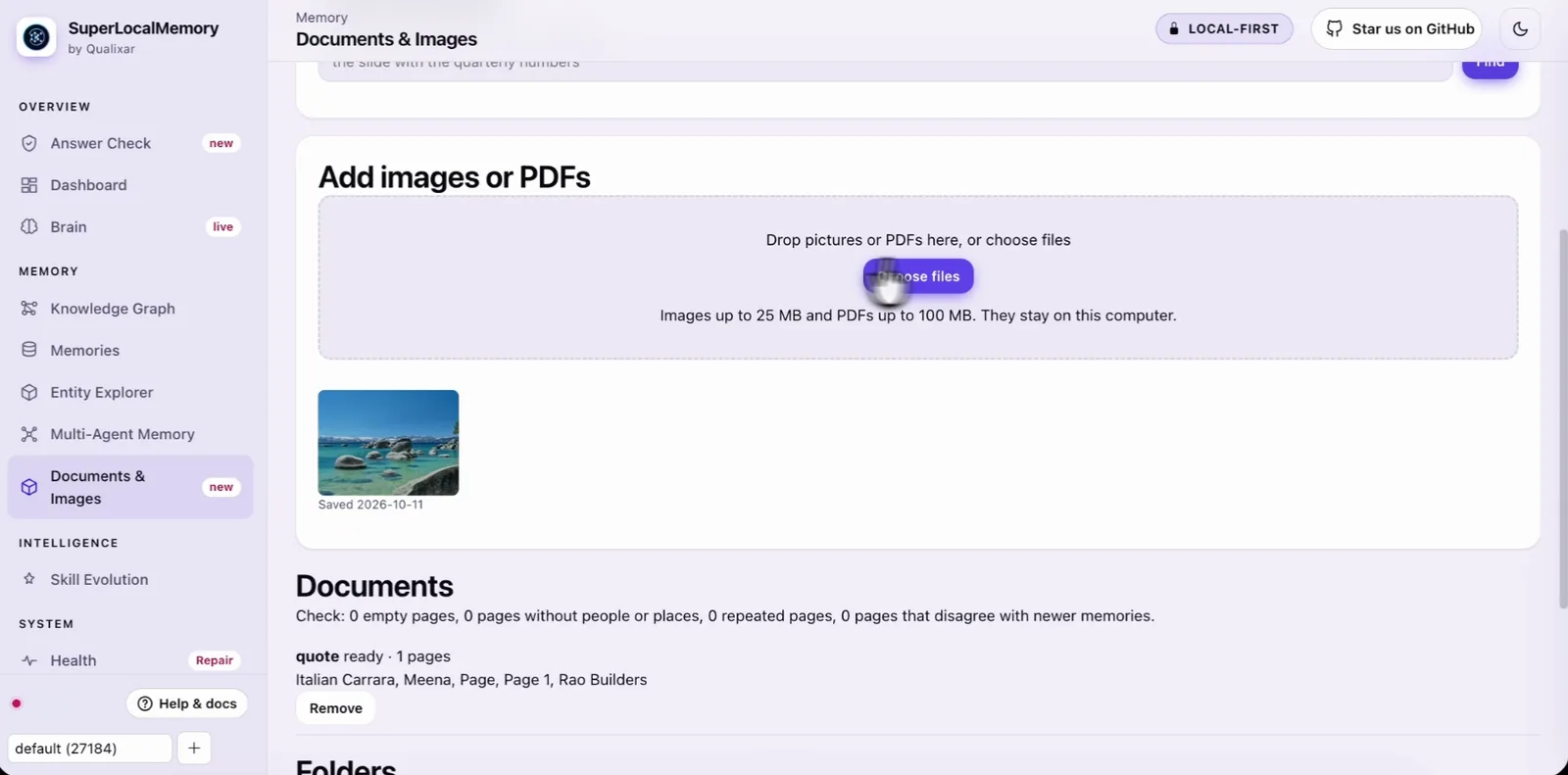
Task: Open the Brain icon in sidebar
Action: pyautogui.click(x=29, y=226)
